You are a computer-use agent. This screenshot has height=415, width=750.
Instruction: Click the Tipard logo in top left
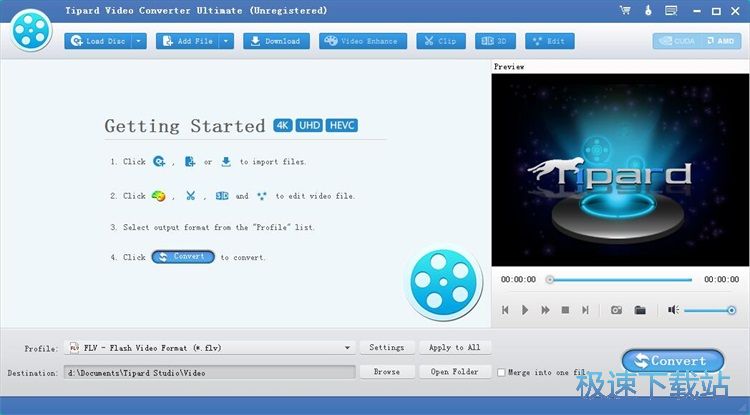pyautogui.click(x=31, y=30)
